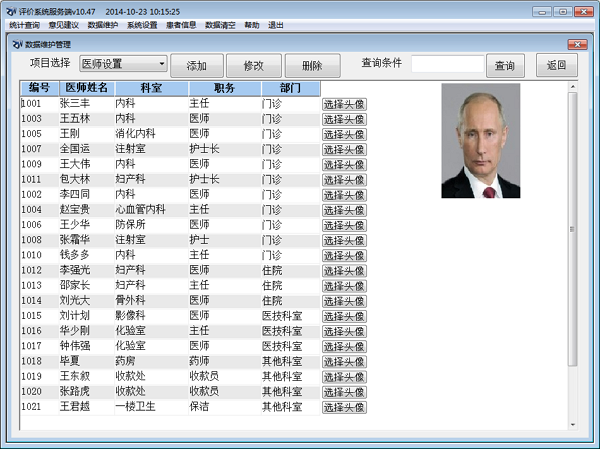Click the 返回 button

pos(556,65)
